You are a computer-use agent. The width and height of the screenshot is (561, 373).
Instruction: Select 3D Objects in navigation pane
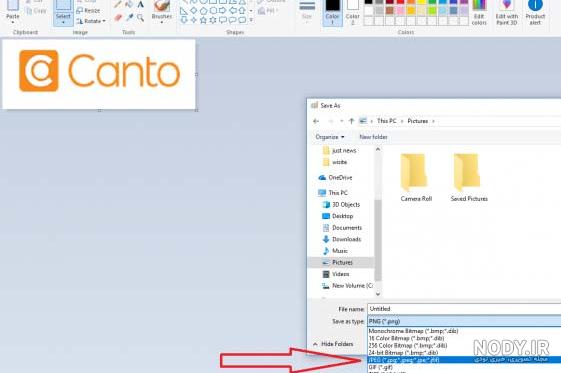point(341,205)
